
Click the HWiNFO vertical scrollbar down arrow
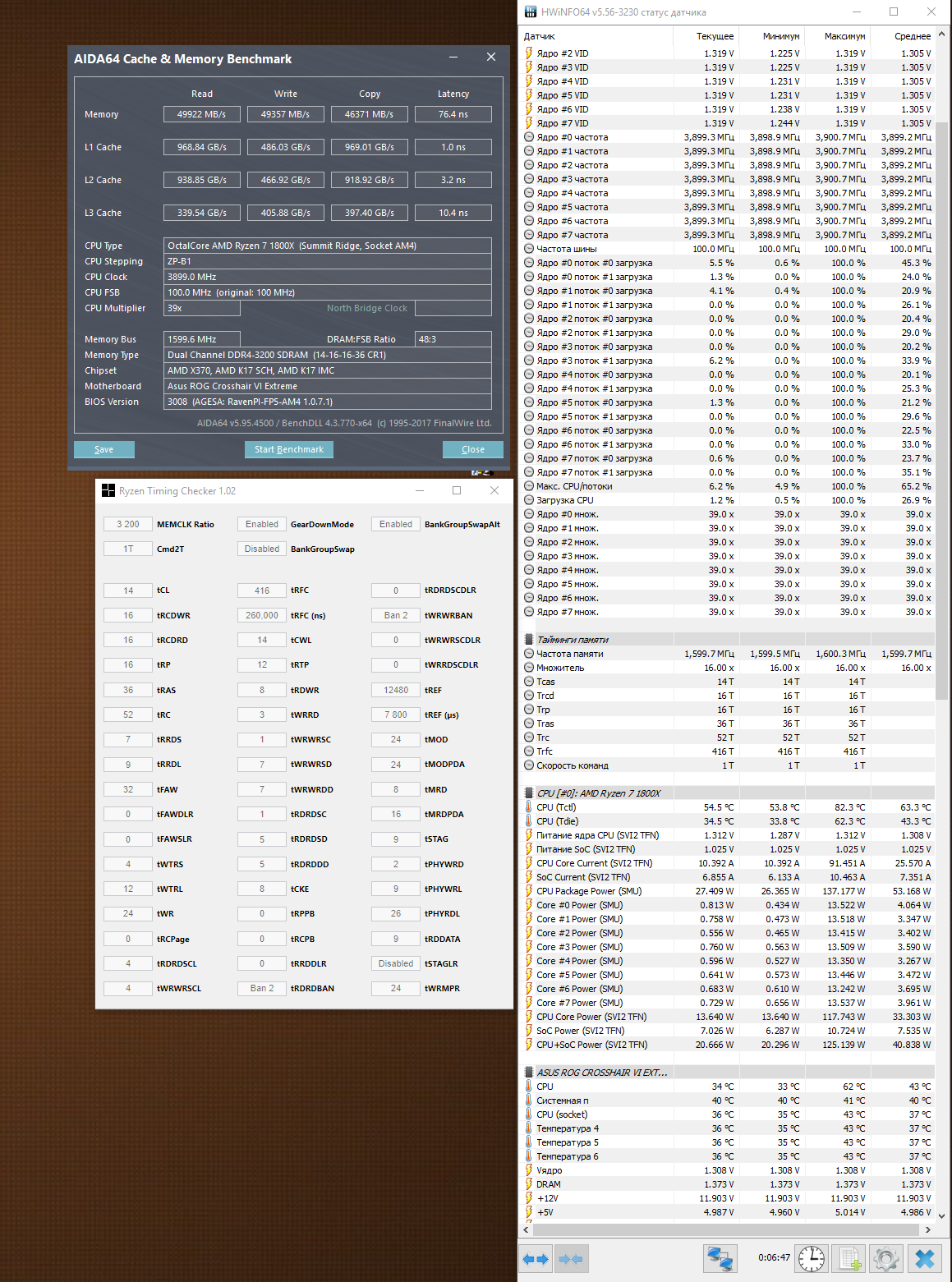pyautogui.click(x=942, y=1215)
